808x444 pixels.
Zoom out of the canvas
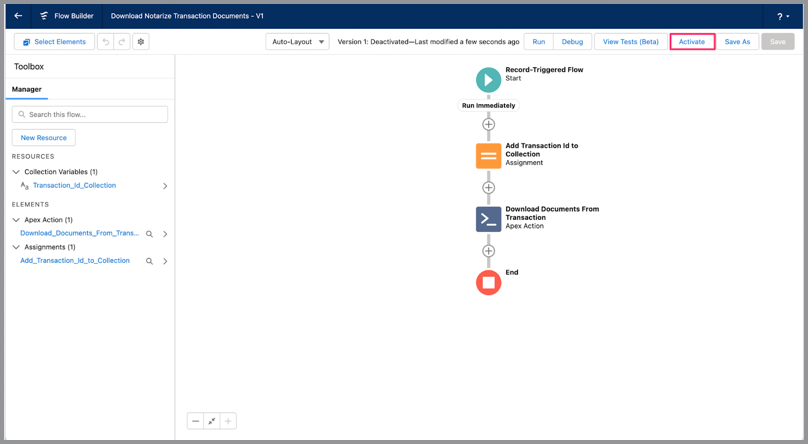click(196, 421)
